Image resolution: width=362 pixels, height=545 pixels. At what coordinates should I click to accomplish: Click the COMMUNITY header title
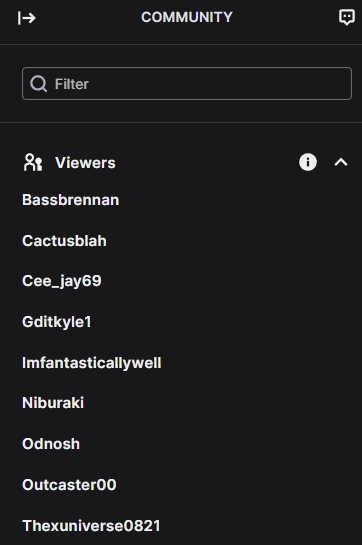pyautogui.click(x=187, y=17)
